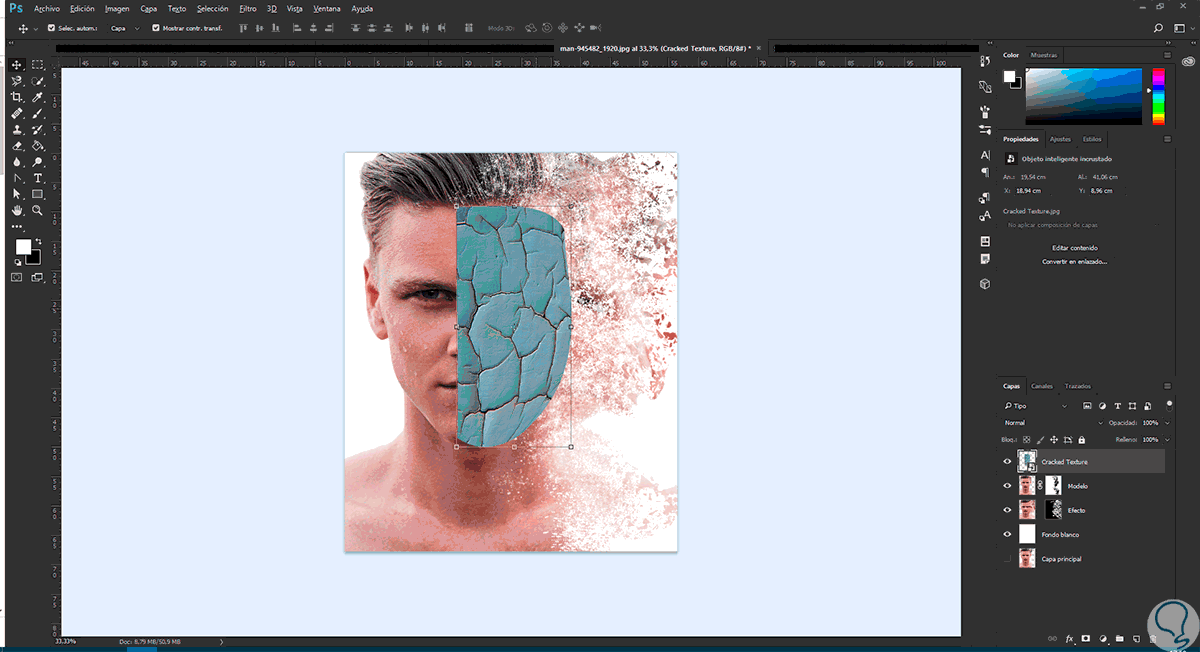Viewport: 1200px width, 652px height.
Task: Open the Archivo menu
Action: click(x=47, y=8)
